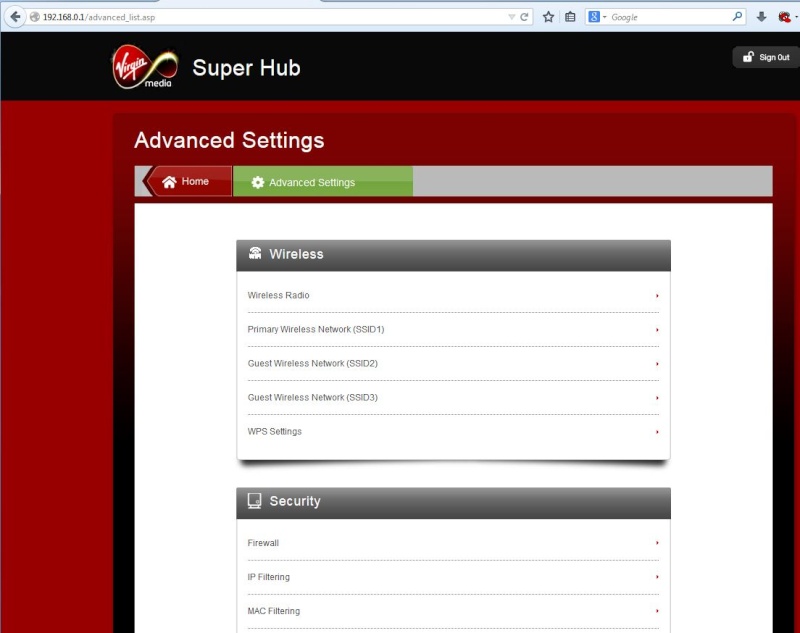800x633 pixels.
Task: Open Firewall settings
Action: (x=453, y=543)
